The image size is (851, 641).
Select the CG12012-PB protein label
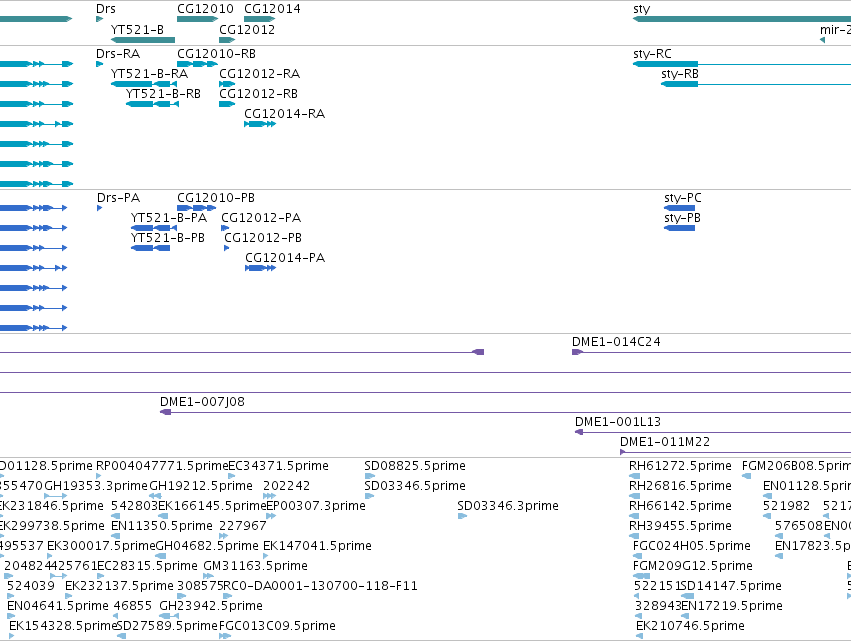click(263, 238)
